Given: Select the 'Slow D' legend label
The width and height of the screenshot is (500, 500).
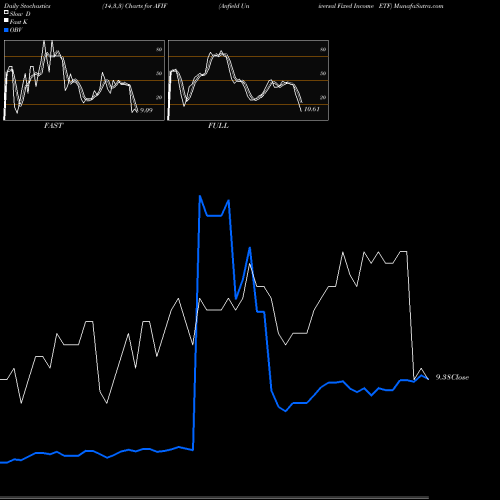Looking at the screenshot, I should [x=20, y=14].
